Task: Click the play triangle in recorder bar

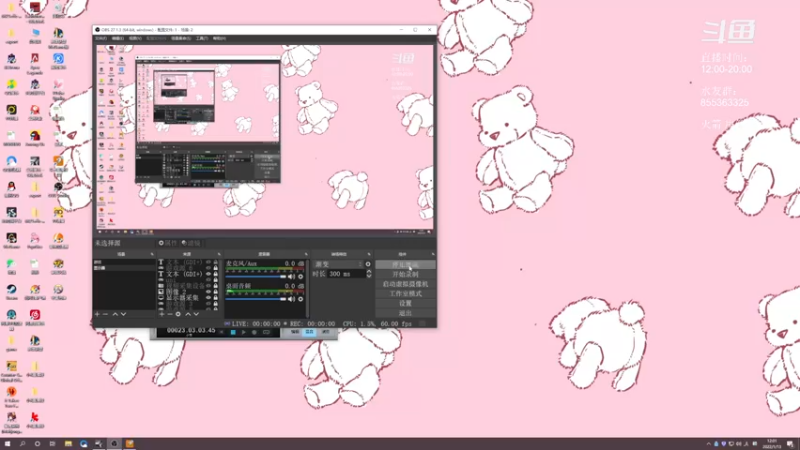Action: click(x=244, y=332)
